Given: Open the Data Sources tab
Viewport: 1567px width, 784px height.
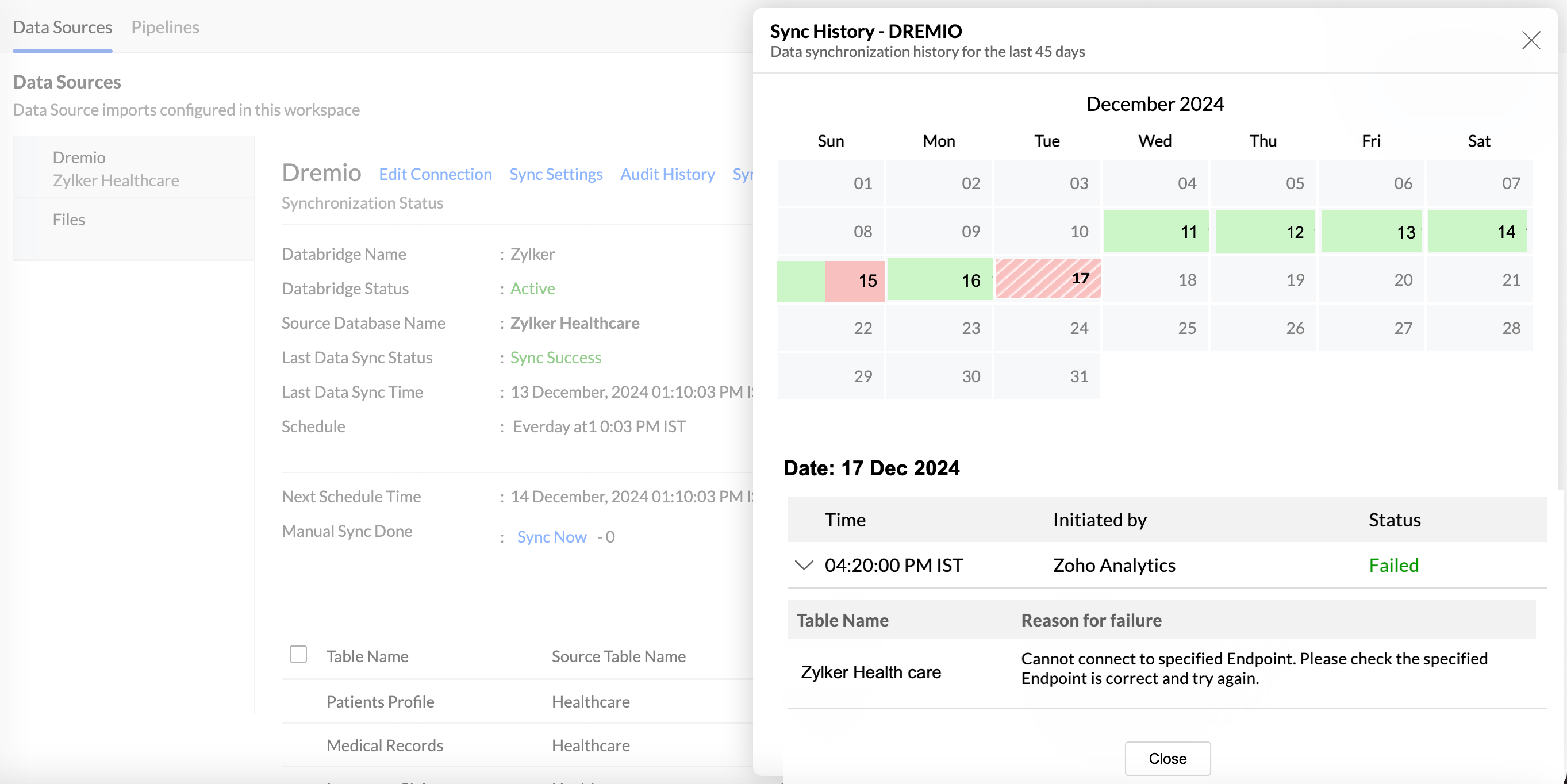Looking at the screenshot, I should coord(62,28).
